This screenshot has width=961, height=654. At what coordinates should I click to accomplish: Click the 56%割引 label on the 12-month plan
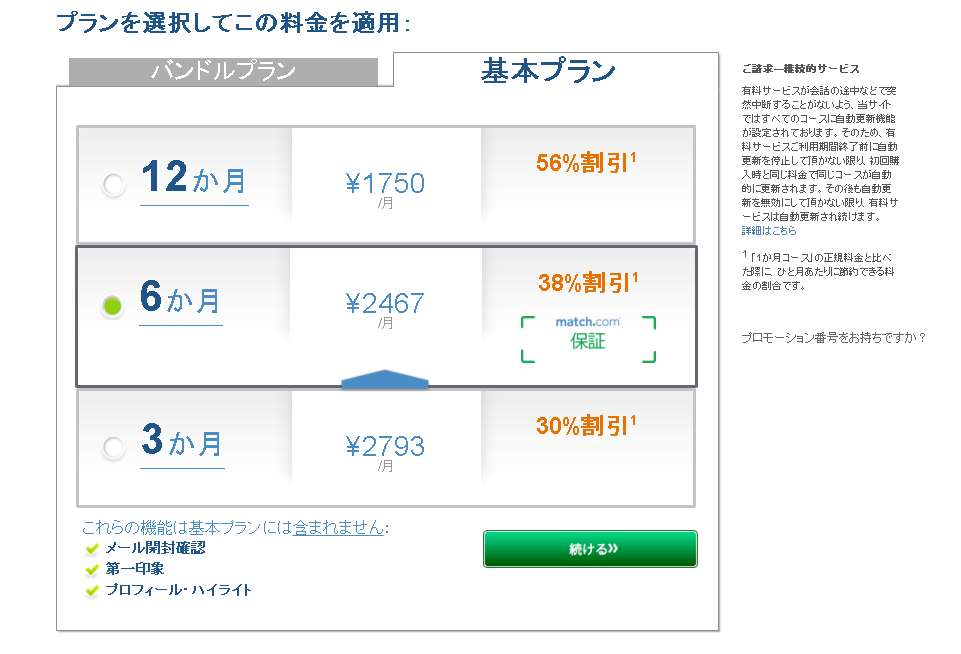tap(586, 160)
